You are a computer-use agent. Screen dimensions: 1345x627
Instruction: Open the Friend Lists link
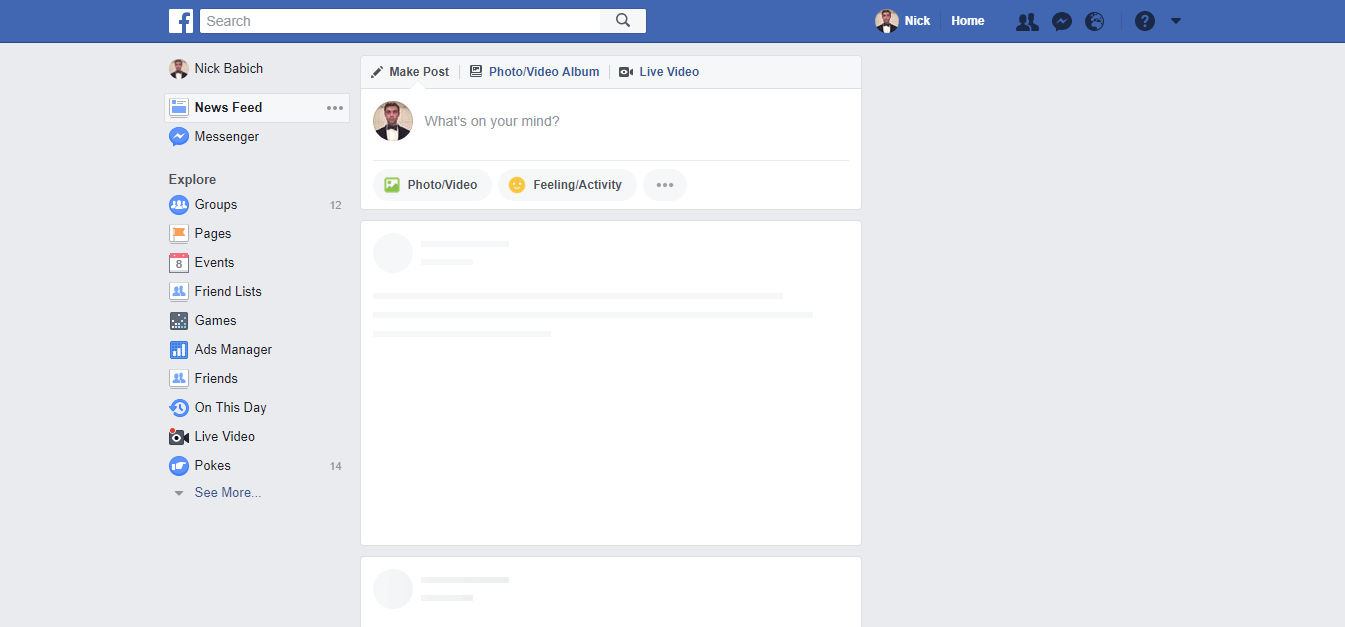click(x=228, y=292)
